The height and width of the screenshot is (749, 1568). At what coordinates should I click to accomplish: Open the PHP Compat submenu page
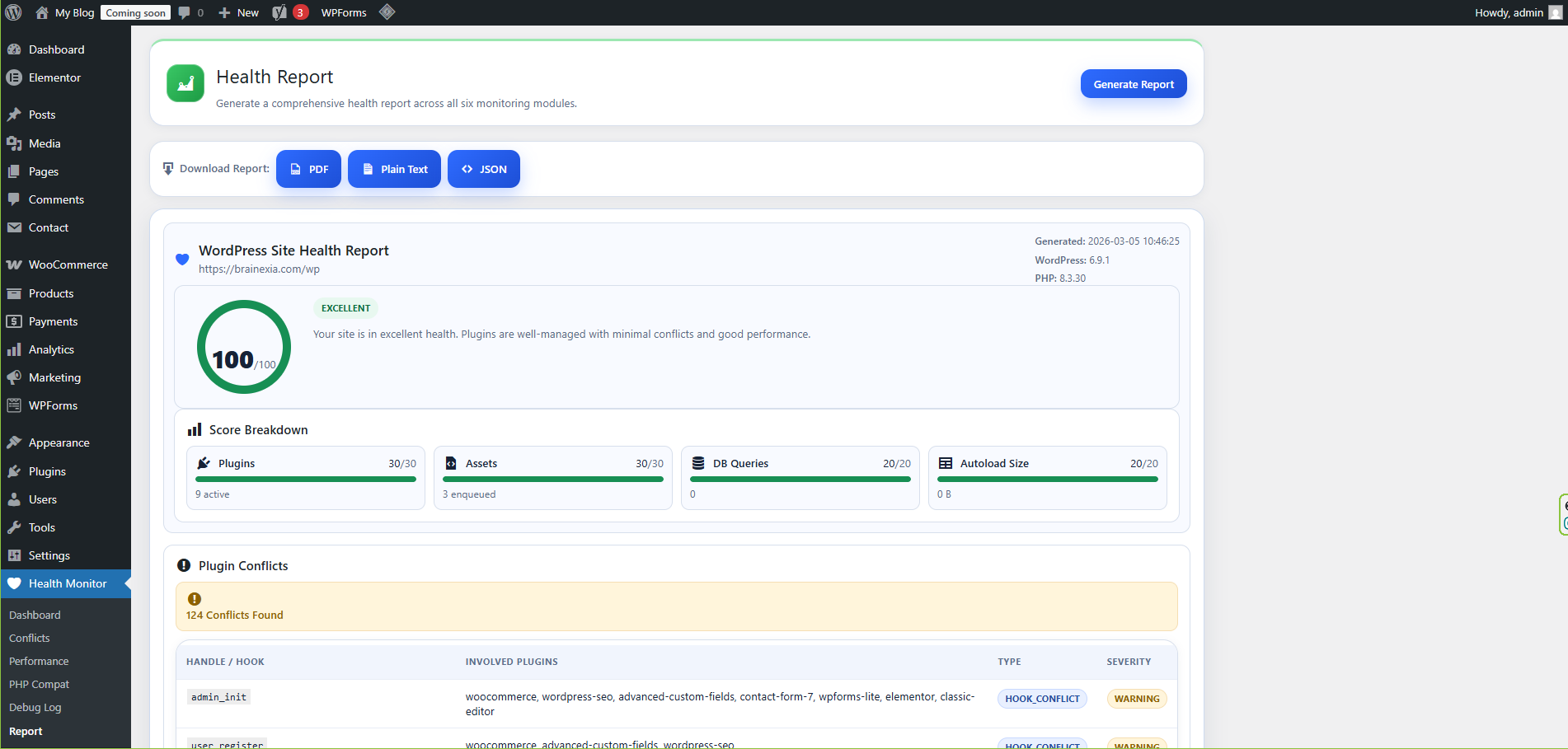click(x=39, y=684)
